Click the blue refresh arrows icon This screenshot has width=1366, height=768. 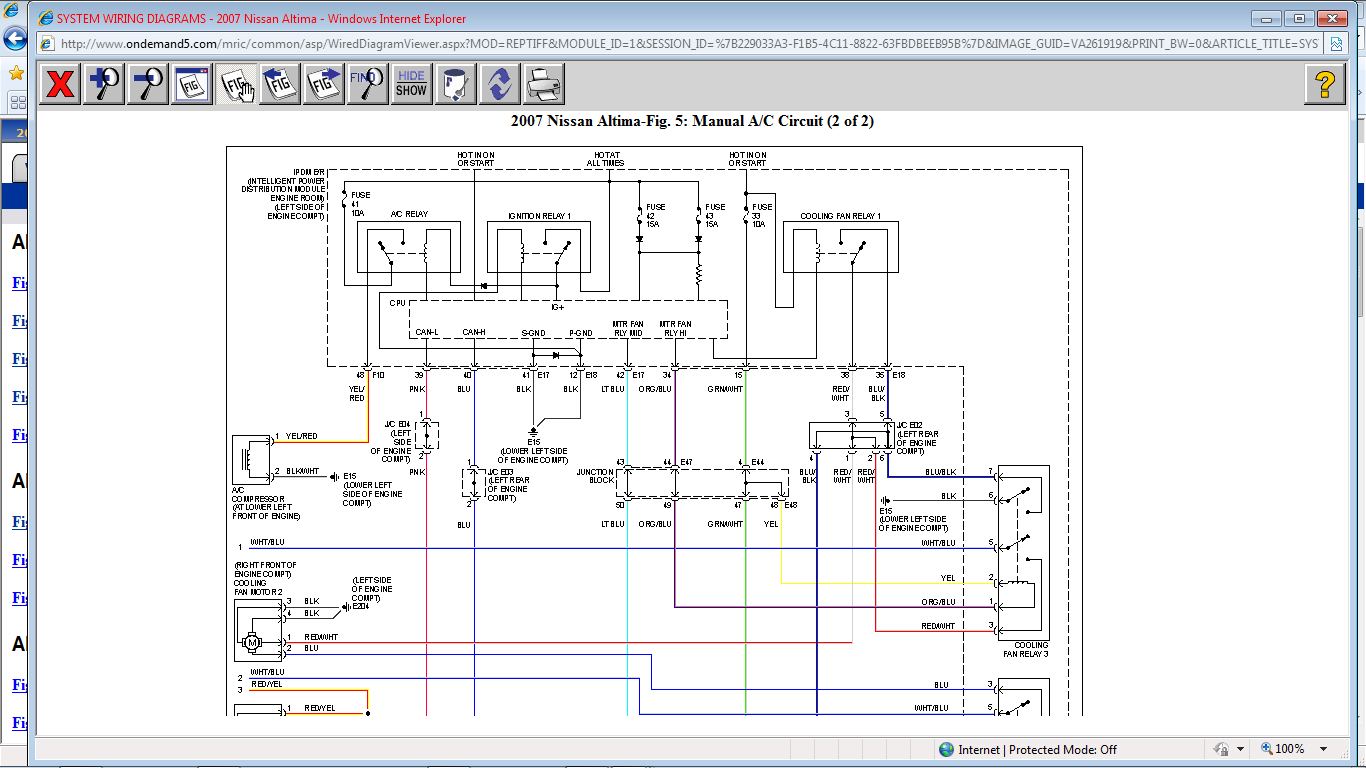click(499, 84)
